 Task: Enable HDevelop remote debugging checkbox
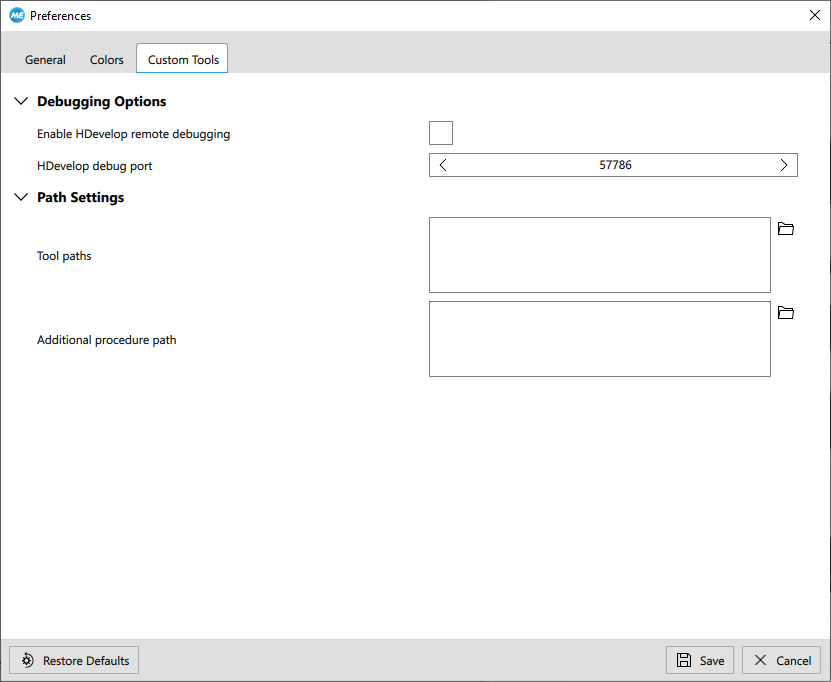[441, 133]
